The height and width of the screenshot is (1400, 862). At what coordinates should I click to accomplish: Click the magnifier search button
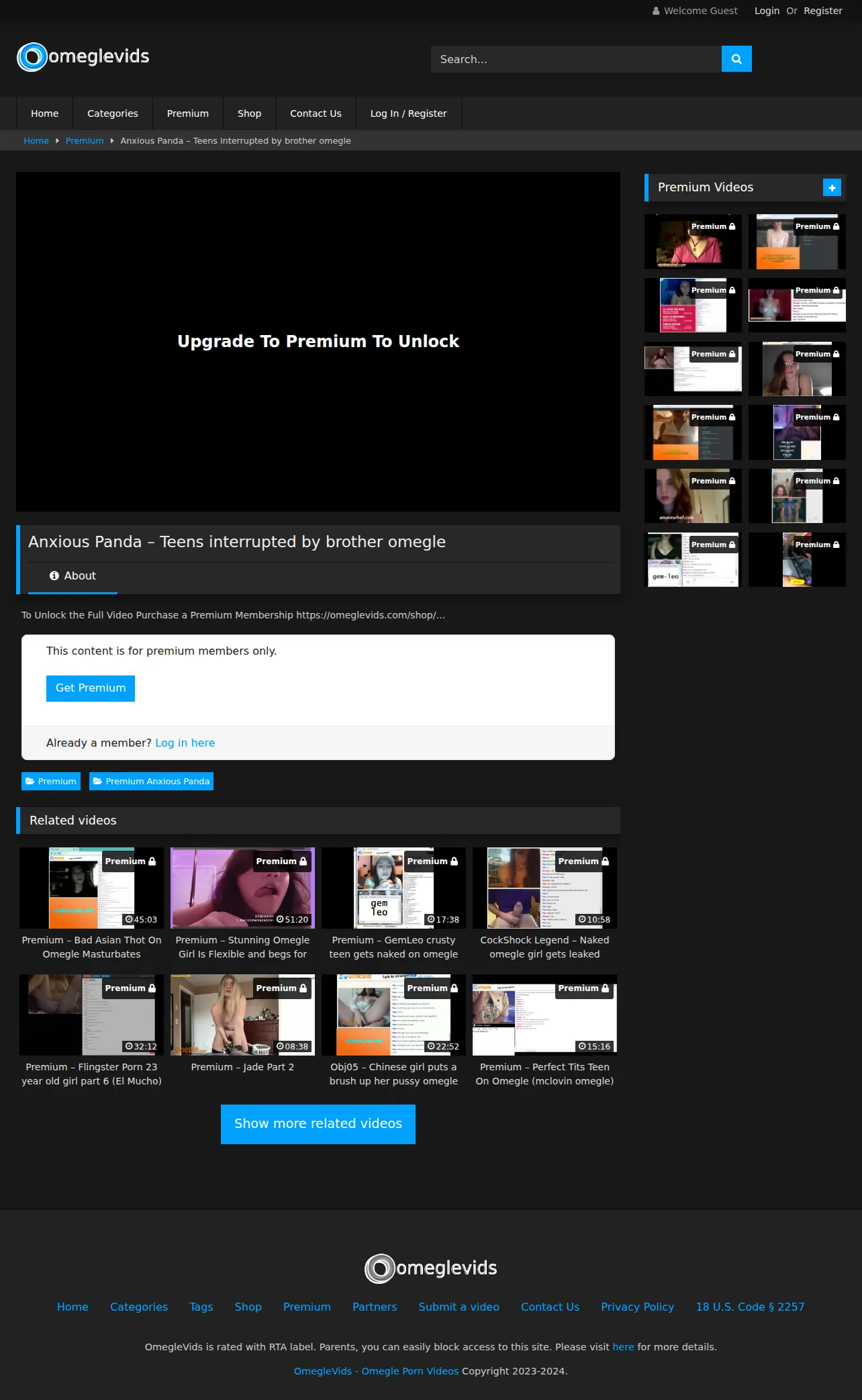(736, 59)
